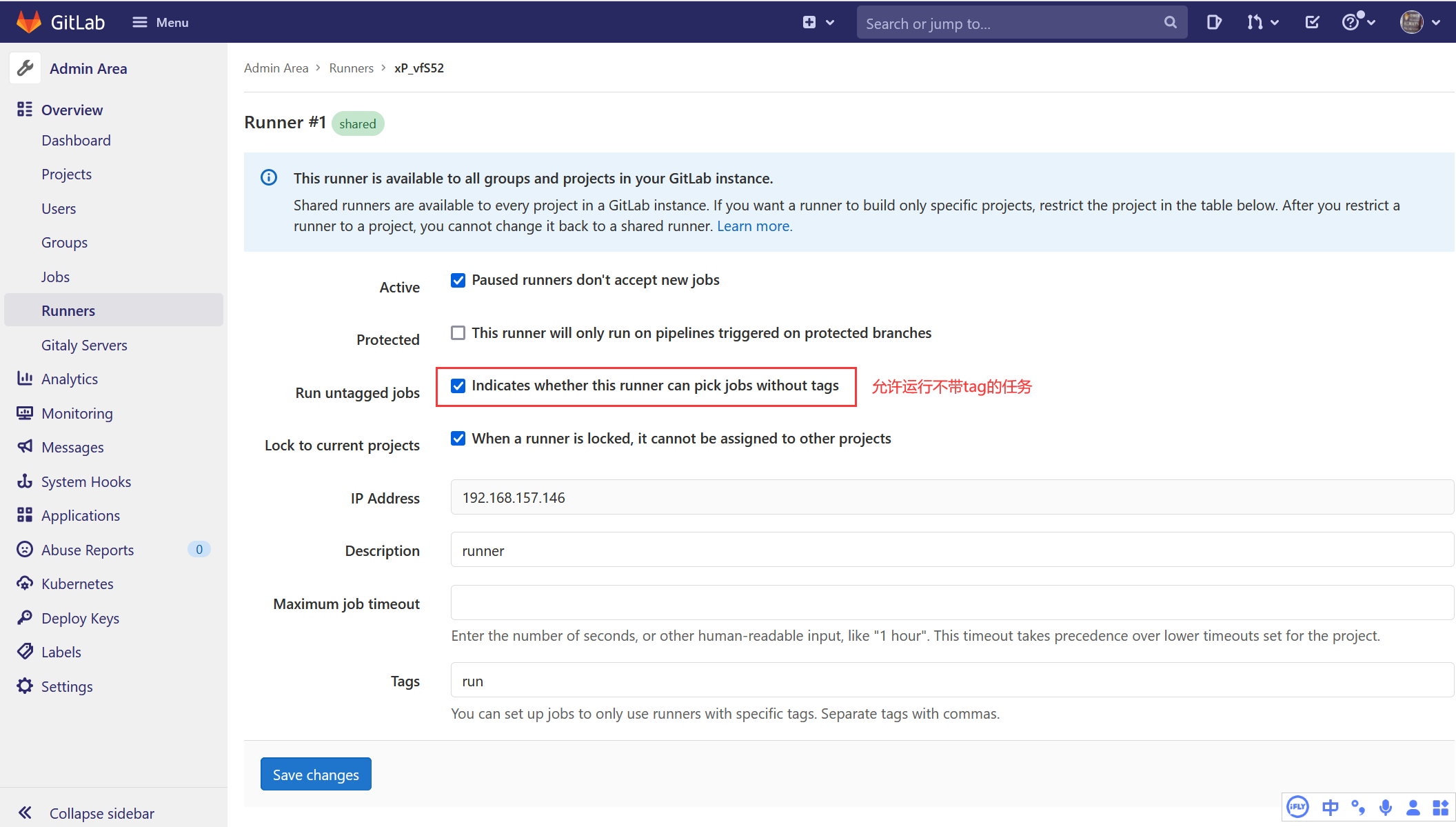
Task: Click the Settings gear icon in sidebar
Action: pos(25,686)
